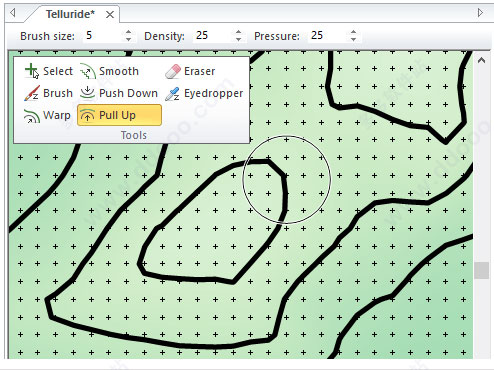Click the left tab scroll arrow
The width and height of the screenshot is (494, 370).
pos(13,13)
